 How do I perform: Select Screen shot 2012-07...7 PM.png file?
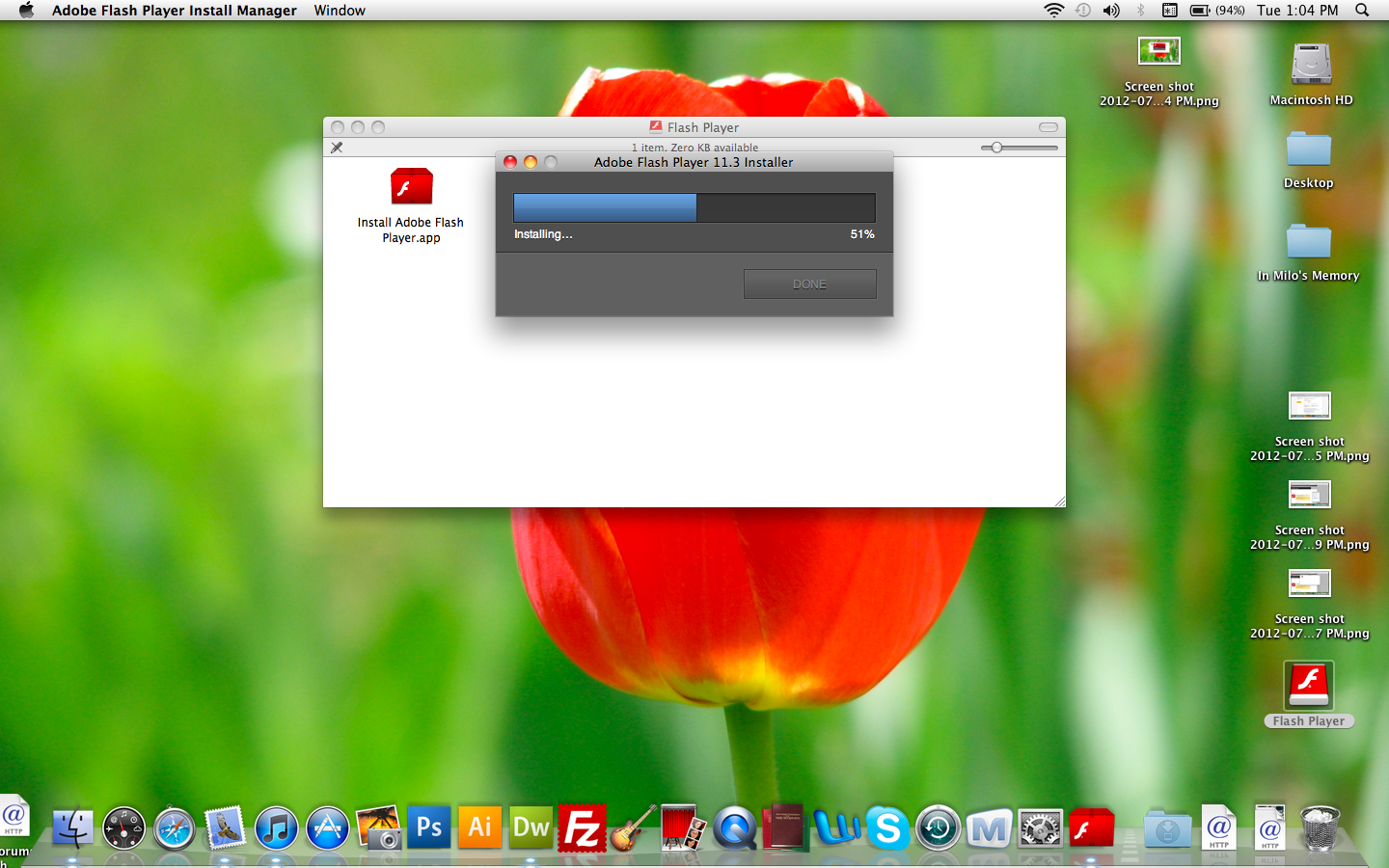pos(1310,583)
